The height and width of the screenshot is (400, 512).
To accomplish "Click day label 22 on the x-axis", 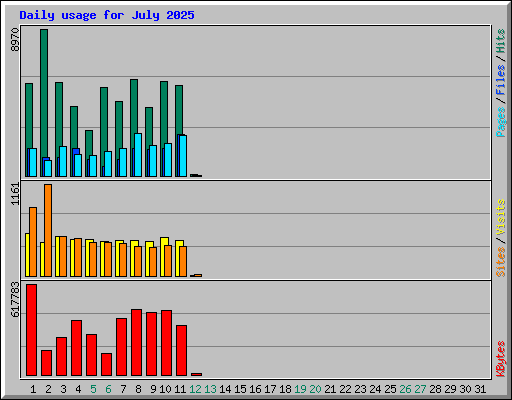I will (345, 389).
